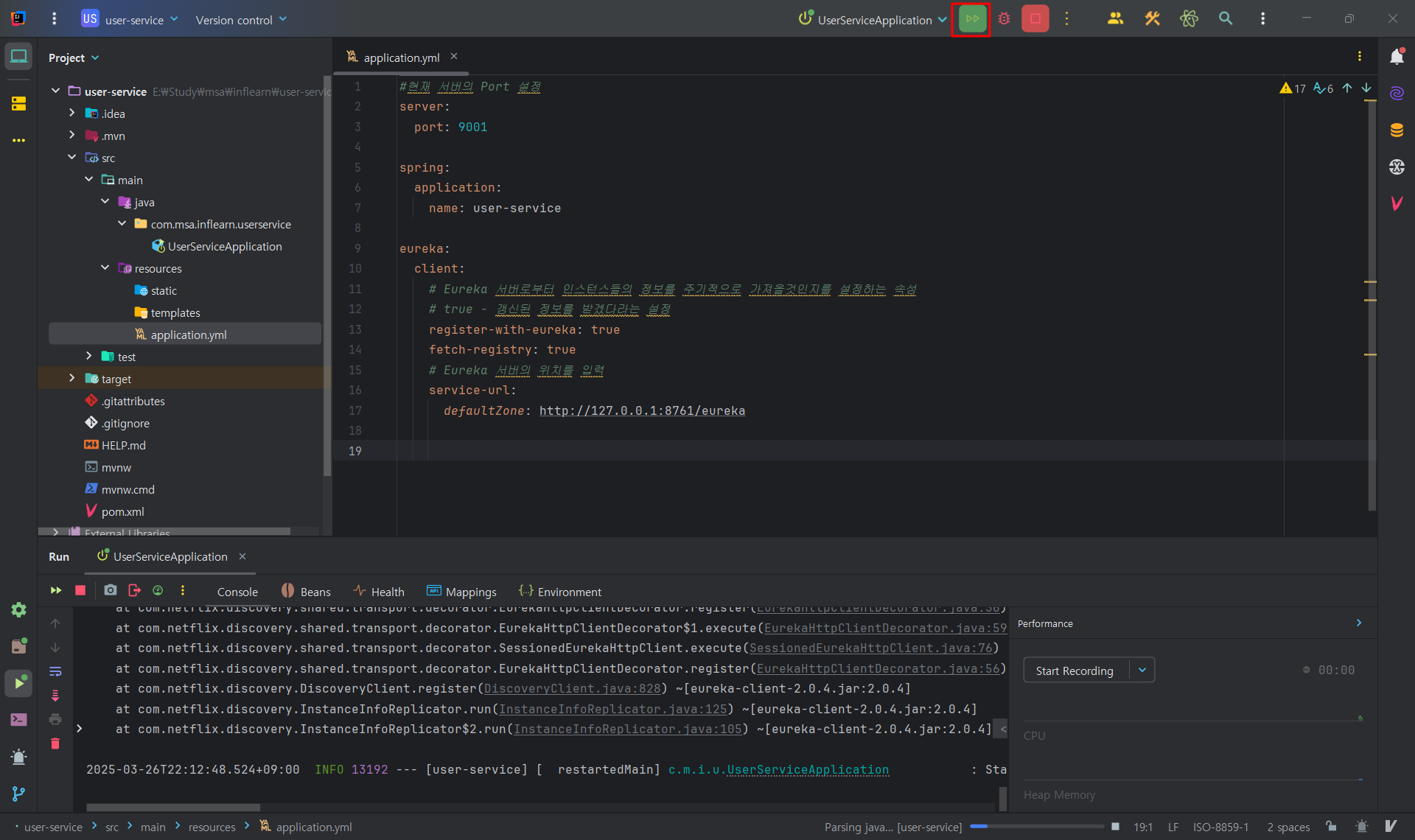Take a thread dump camera icon
The height and width of the screenshot is (840, 1415).
point(110,590)
